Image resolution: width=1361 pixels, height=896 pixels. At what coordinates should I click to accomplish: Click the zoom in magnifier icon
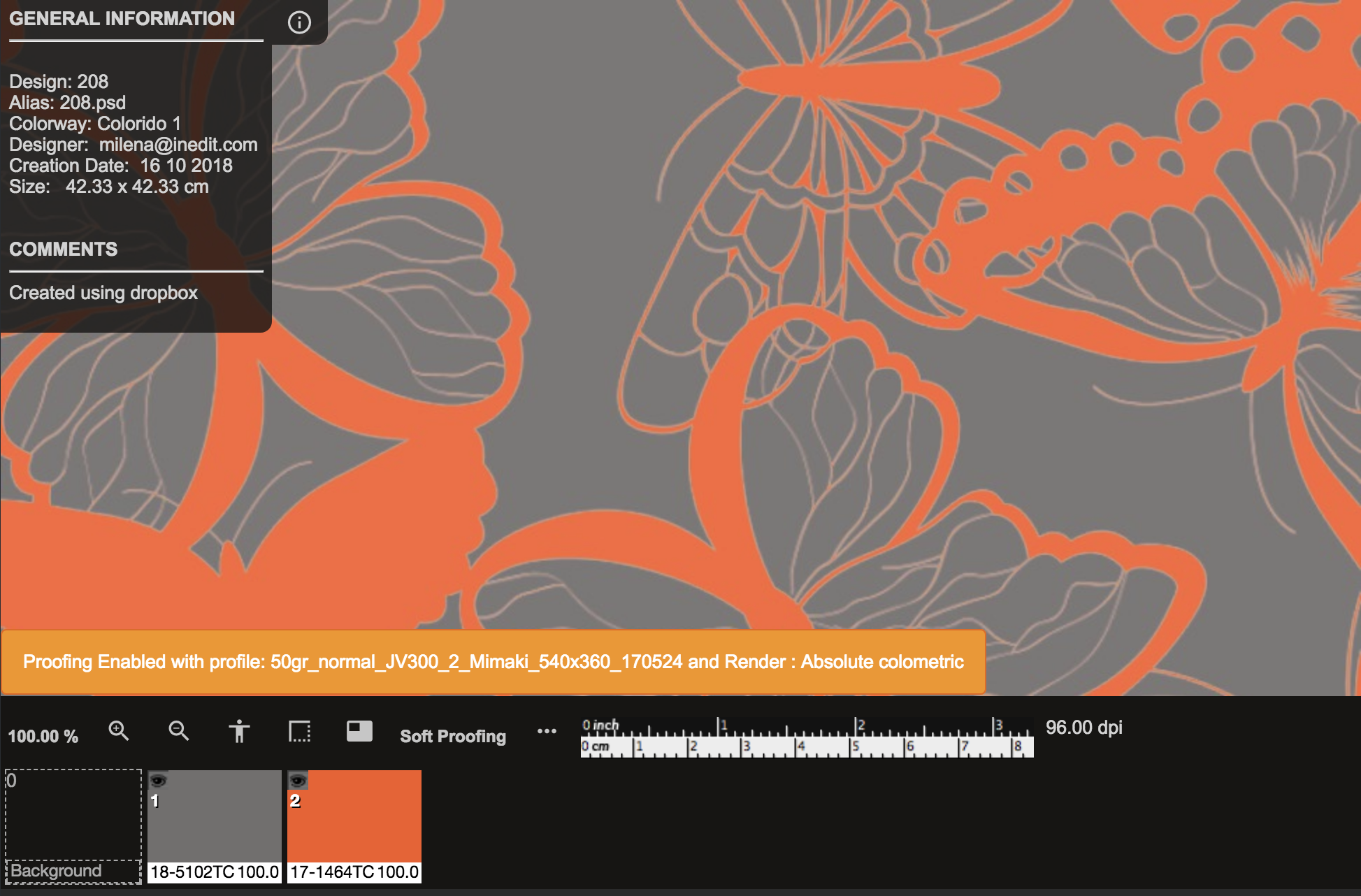coord(119,731)
